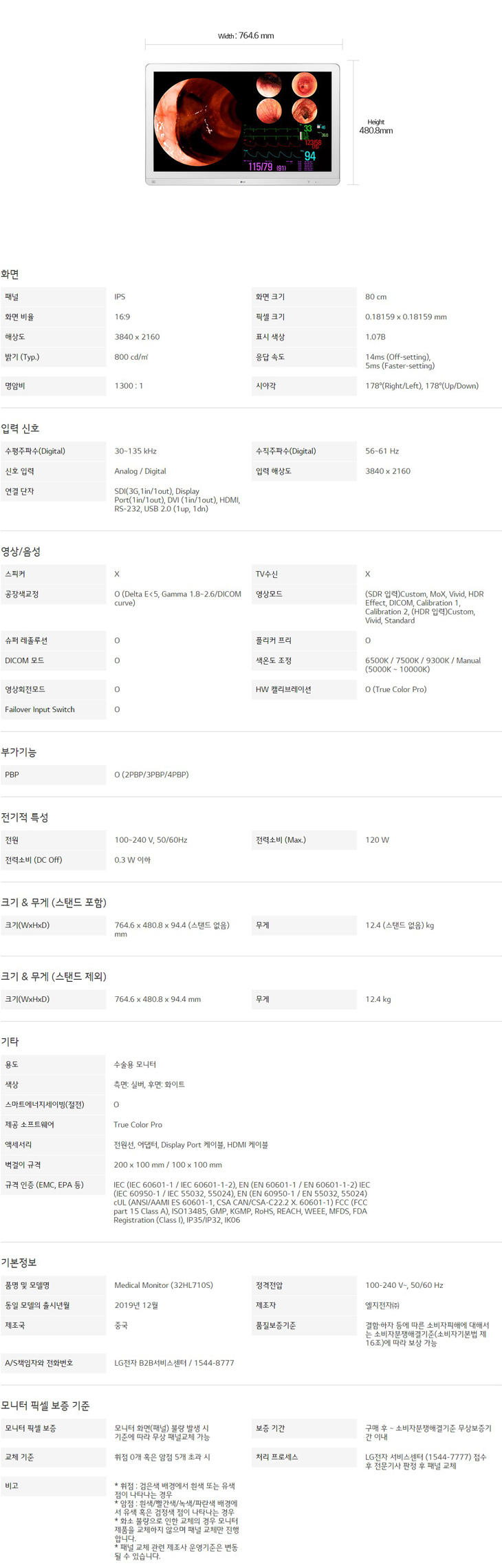This screenshot has height=1568, width=502.
Task: Click the top-left small endoscopy circle
Action: pyautogui.click(x=268, y=85)
